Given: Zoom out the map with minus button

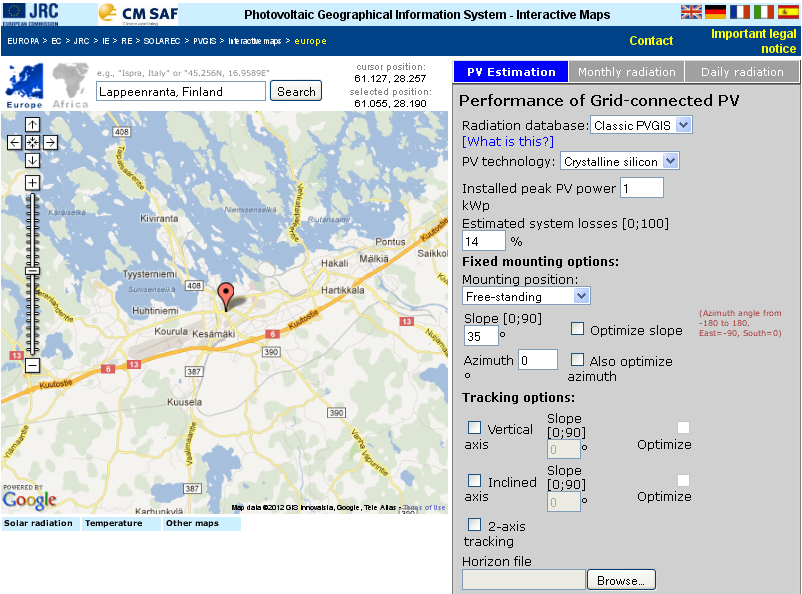Looking at the screenshot, I should coord(32,365).
